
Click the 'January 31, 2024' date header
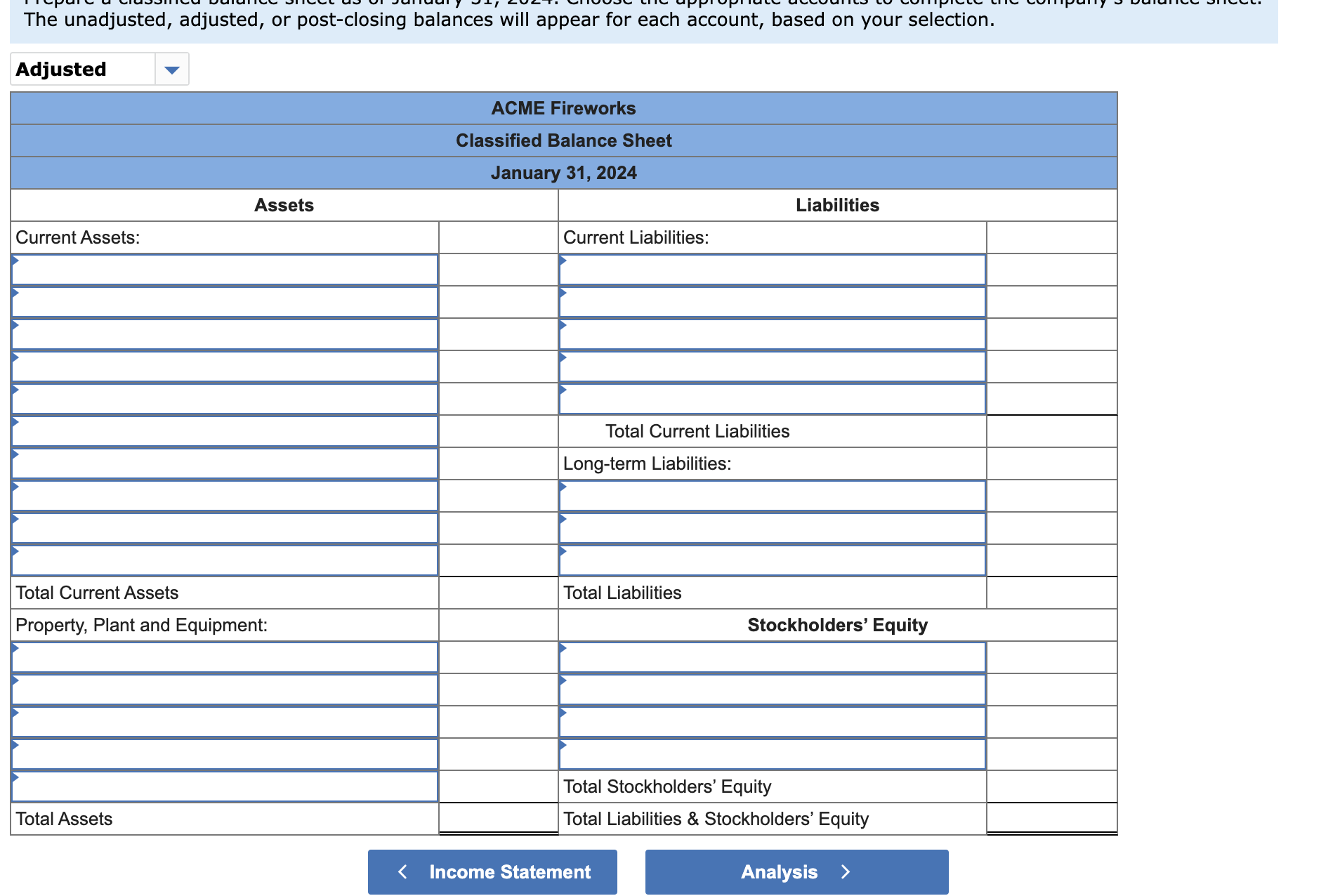(x=564, y=173)
